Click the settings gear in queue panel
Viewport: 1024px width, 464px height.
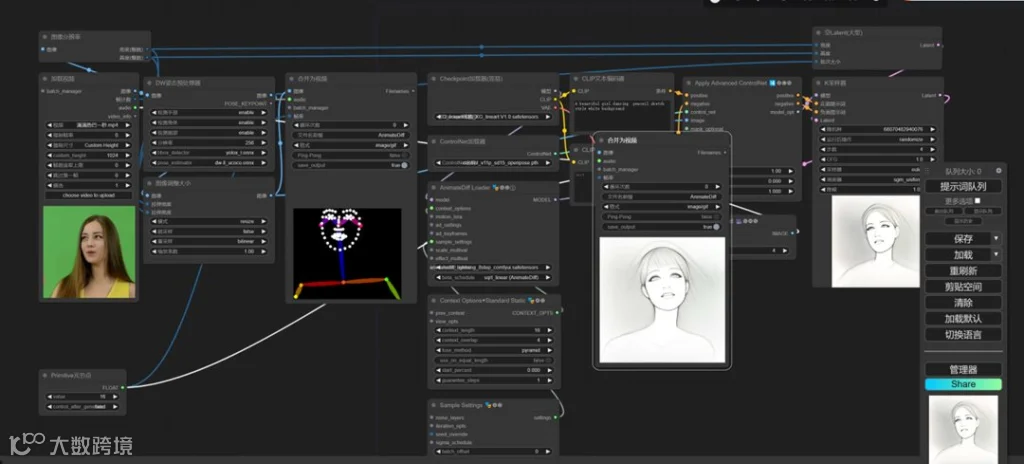click(x=997, y=171)
